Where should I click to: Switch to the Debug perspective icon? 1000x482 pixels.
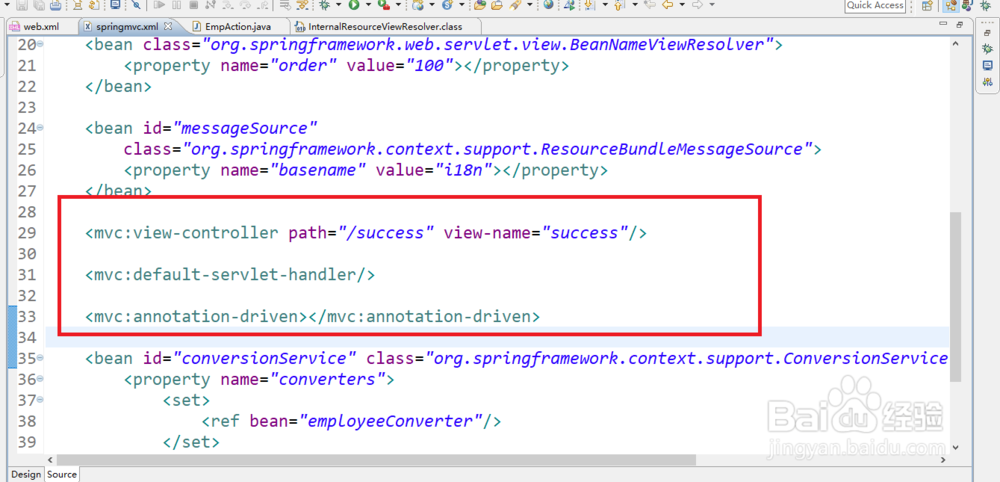pyautogui.click(x=985, y=6)
